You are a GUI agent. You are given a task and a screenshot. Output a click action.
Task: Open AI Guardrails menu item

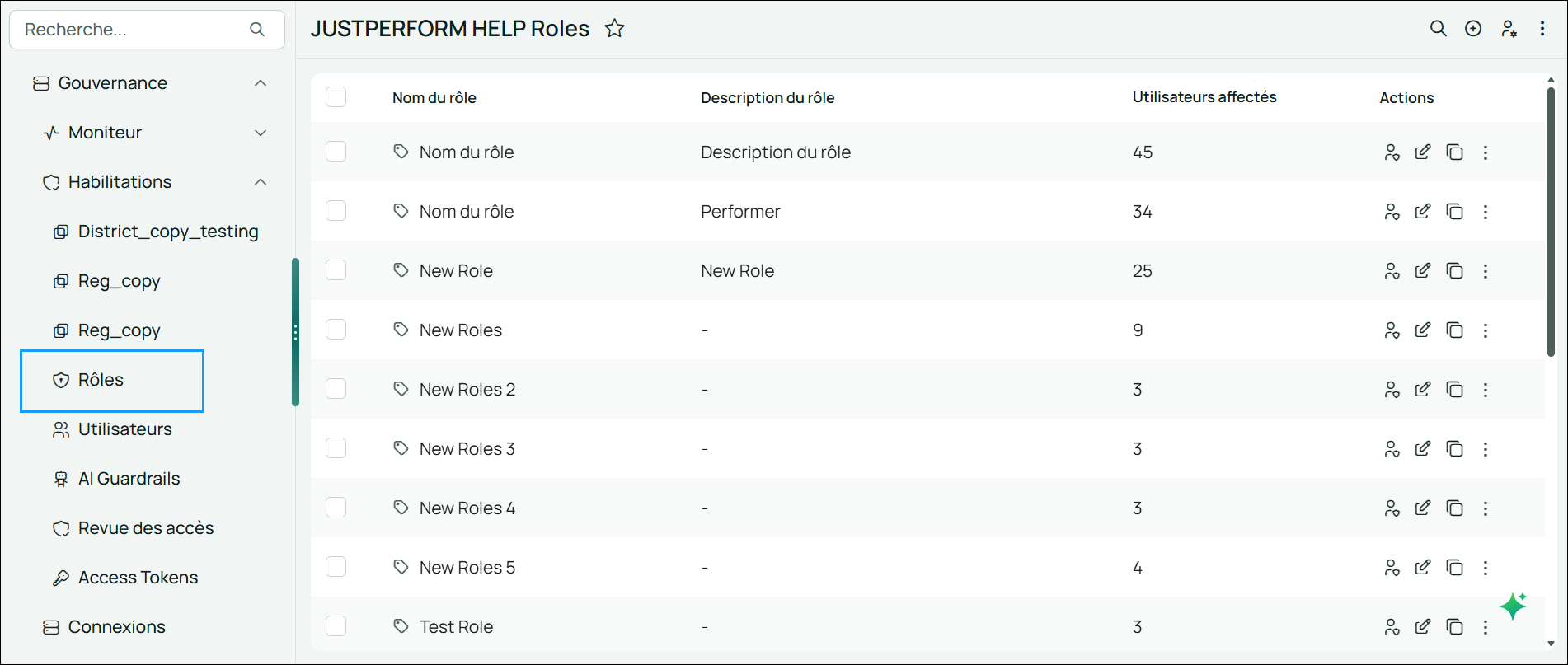coord(129,479)
